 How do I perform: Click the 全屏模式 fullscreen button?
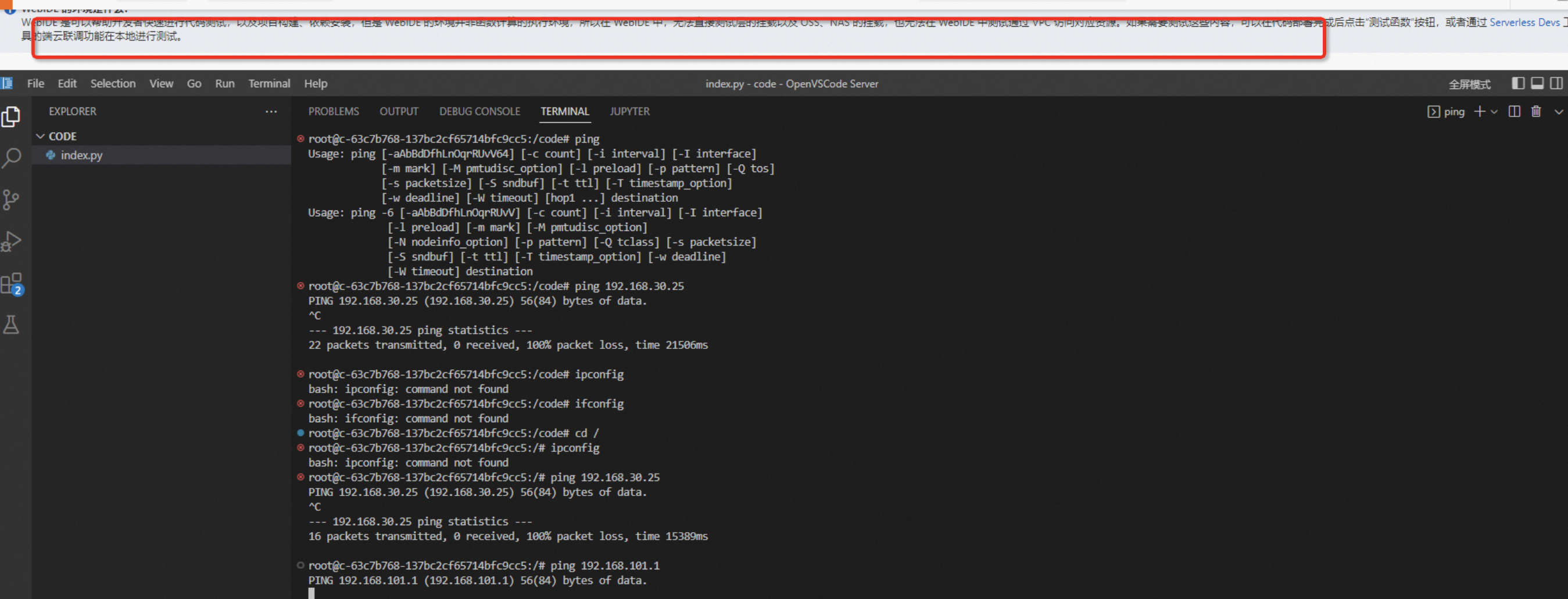tap(1469, 85)
